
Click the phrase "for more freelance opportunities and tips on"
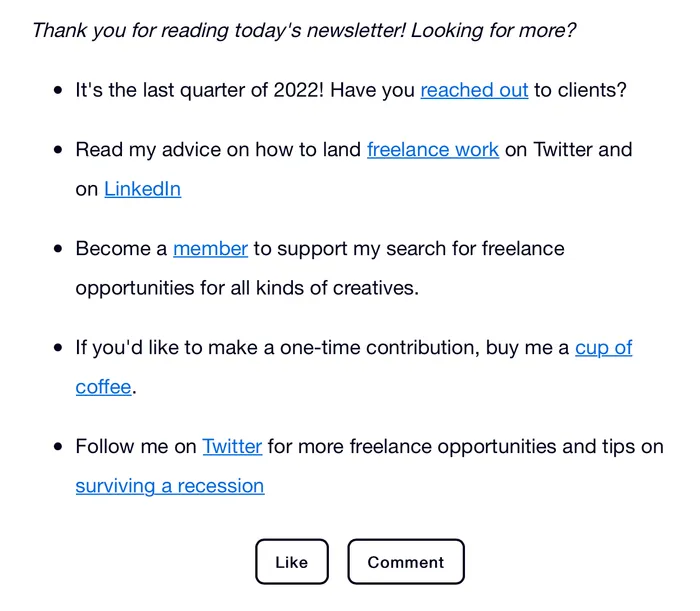pyautogui.click(x=465, y=446)
